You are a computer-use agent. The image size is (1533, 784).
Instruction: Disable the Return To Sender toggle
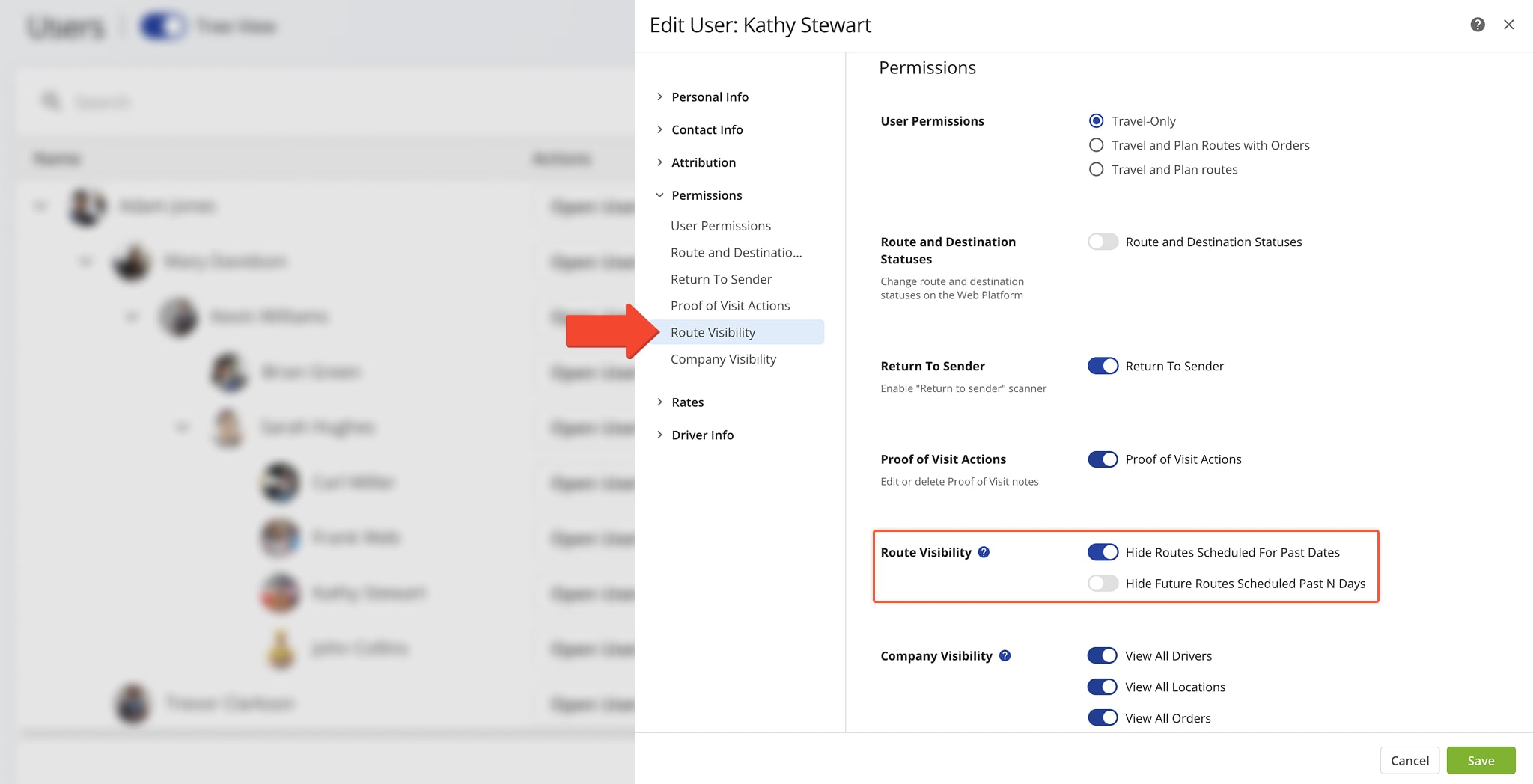point(1103,366)
